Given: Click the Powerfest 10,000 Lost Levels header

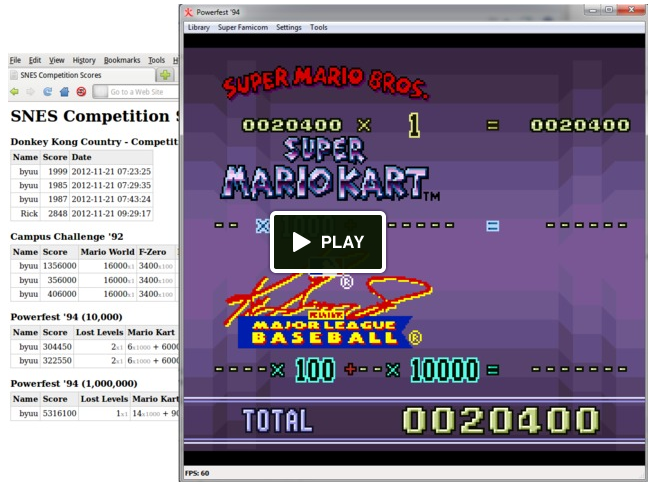Looking at the screenshot, I should point(99,332).
